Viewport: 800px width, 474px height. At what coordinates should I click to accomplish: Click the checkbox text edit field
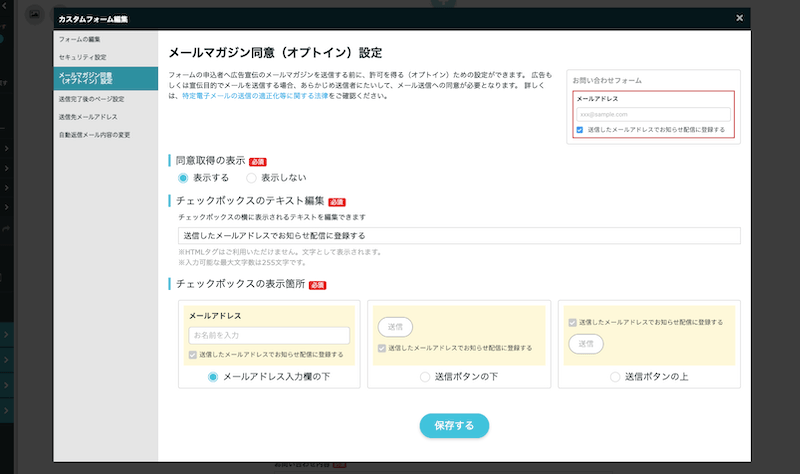coord(458,236)
